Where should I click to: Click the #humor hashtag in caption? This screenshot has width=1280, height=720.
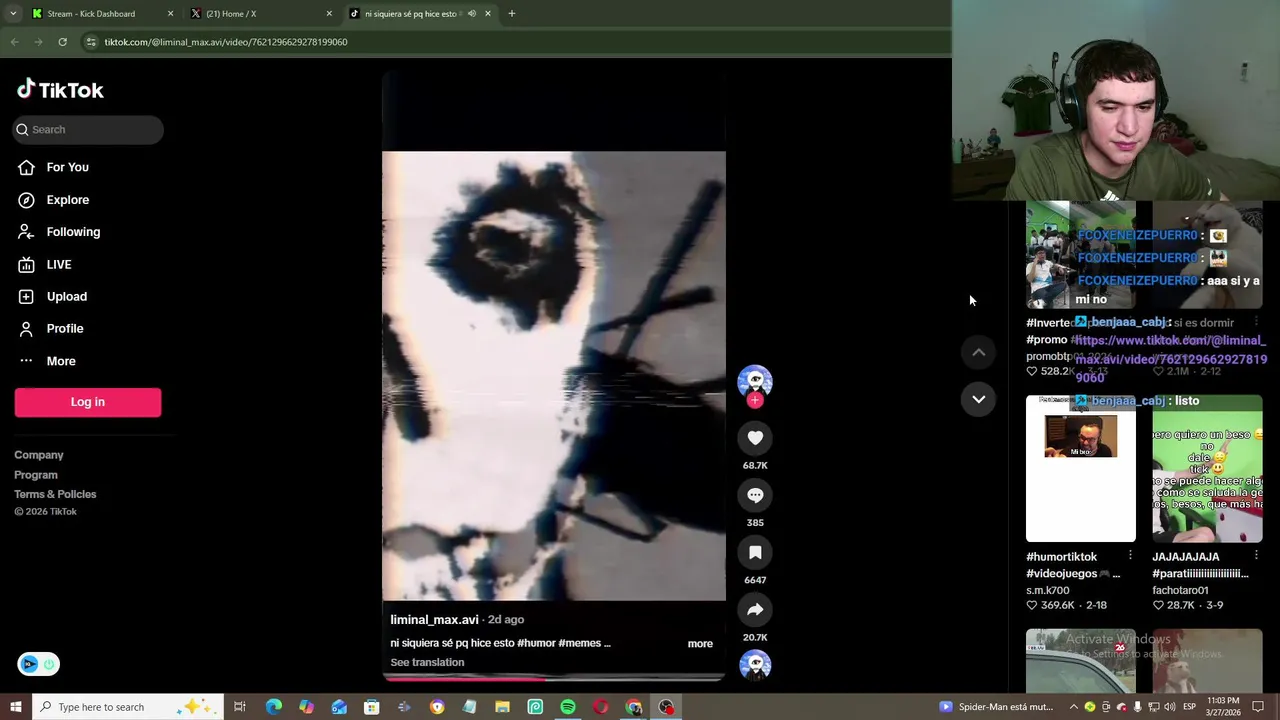[537, 643]
